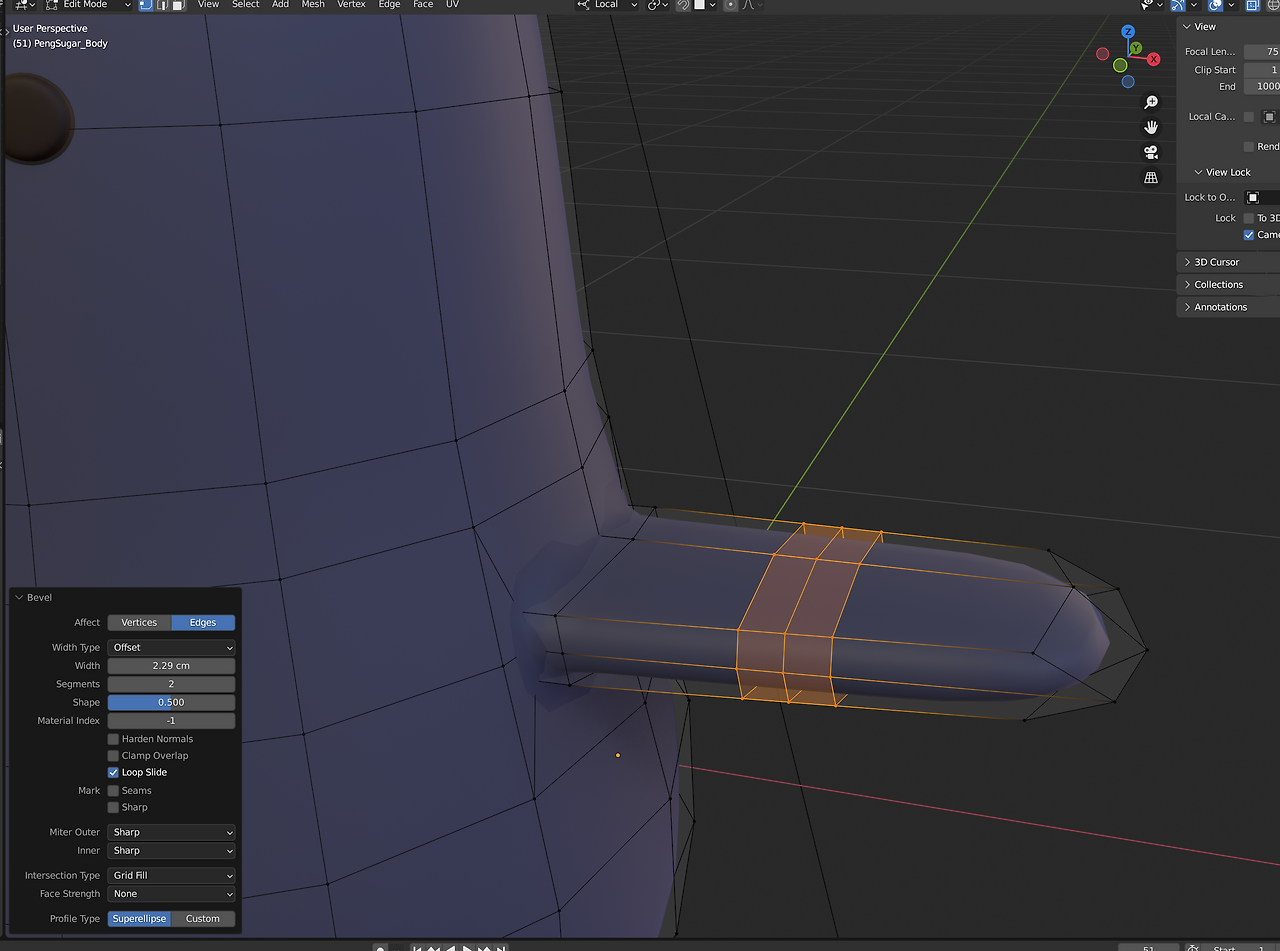The image size is (1280, 951).
Task: Toggle proportional editing in the header
Action: [x=731, y=5]
